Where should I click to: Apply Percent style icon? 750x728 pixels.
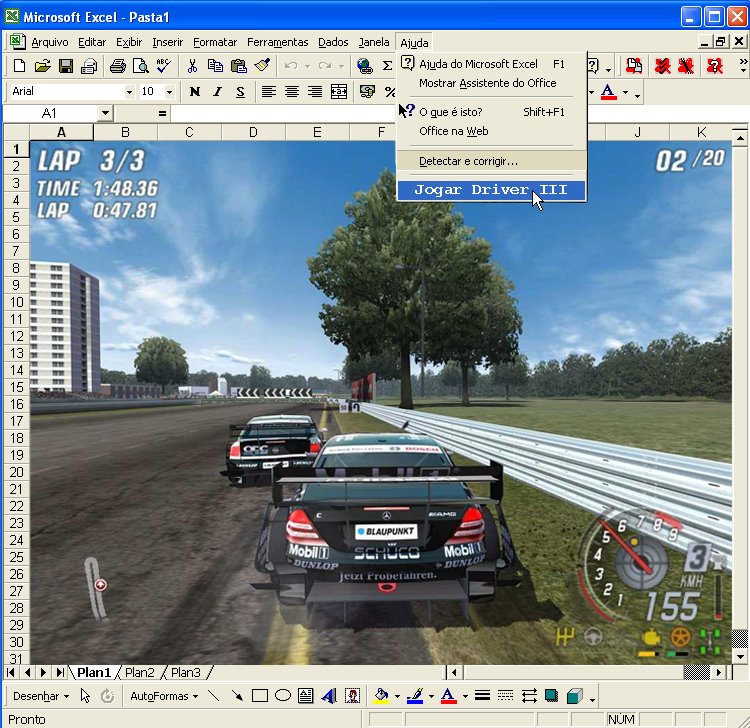[389, 91]
